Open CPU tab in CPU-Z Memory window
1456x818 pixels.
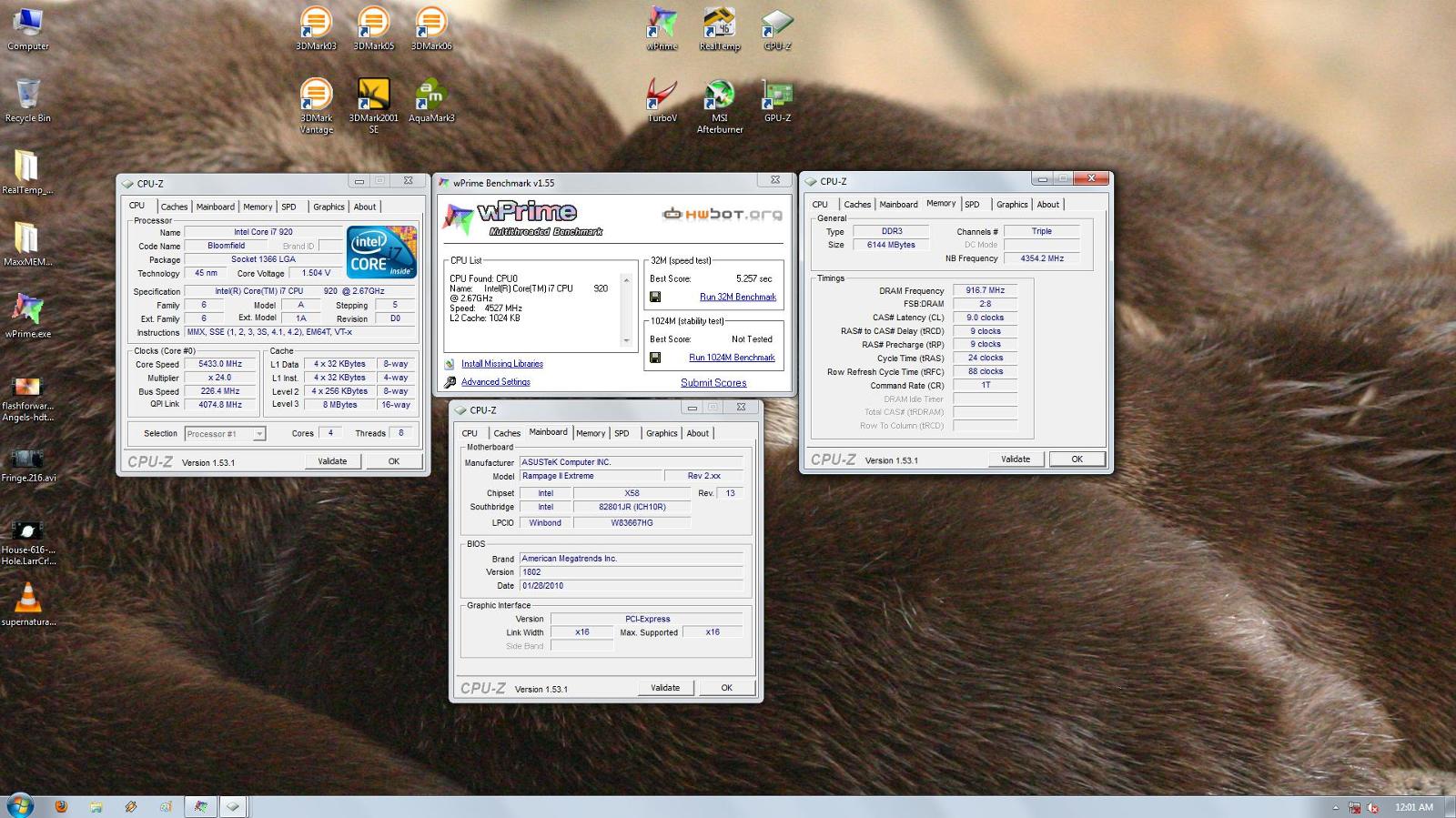coord(820,205)
